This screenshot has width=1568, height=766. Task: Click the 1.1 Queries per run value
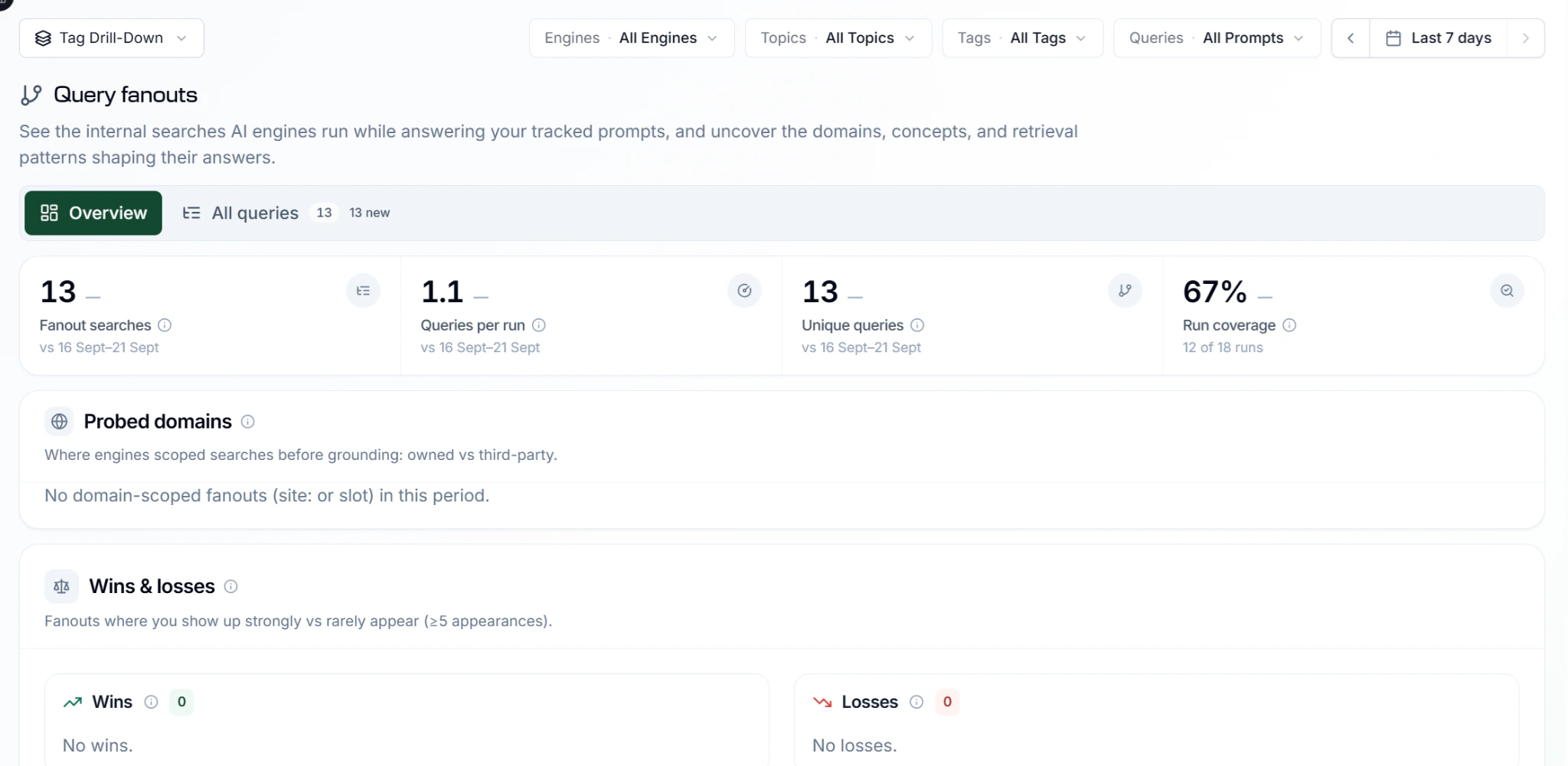pos(443,292)
